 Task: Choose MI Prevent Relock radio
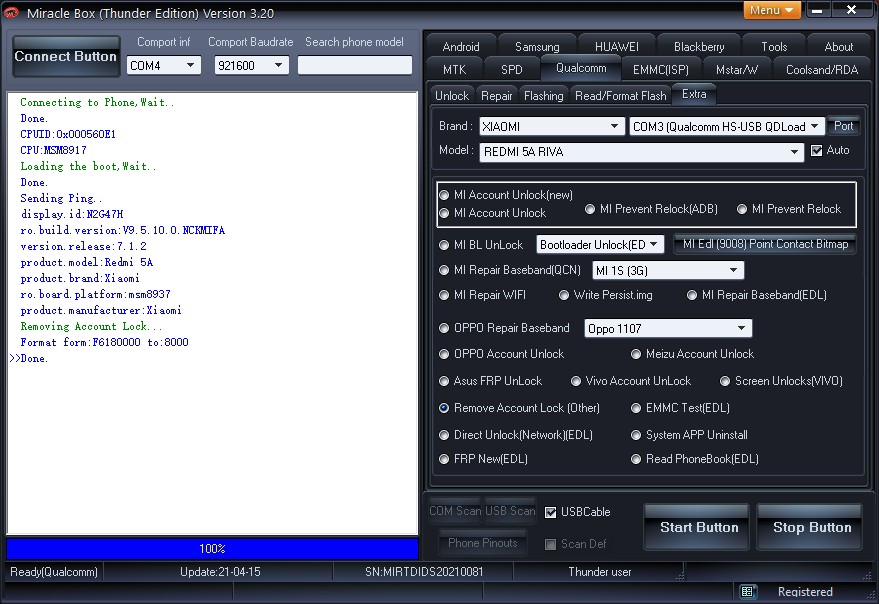tap(742, 209)
